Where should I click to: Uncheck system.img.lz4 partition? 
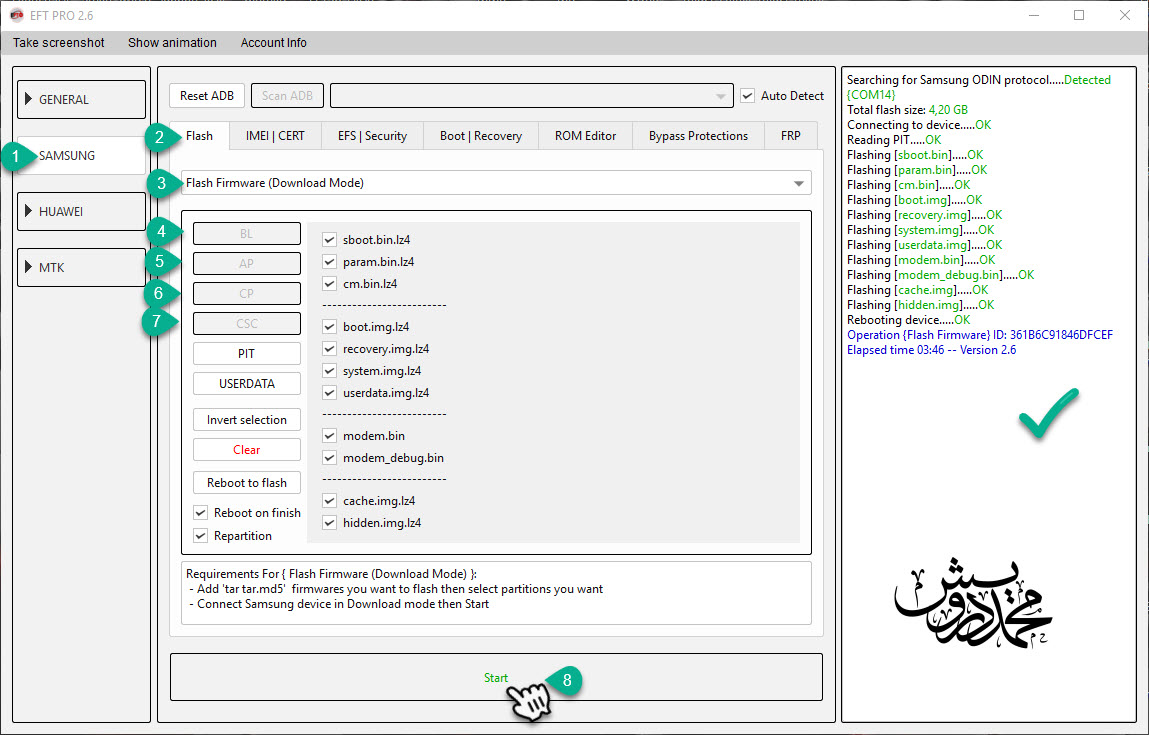coord(330,371)
